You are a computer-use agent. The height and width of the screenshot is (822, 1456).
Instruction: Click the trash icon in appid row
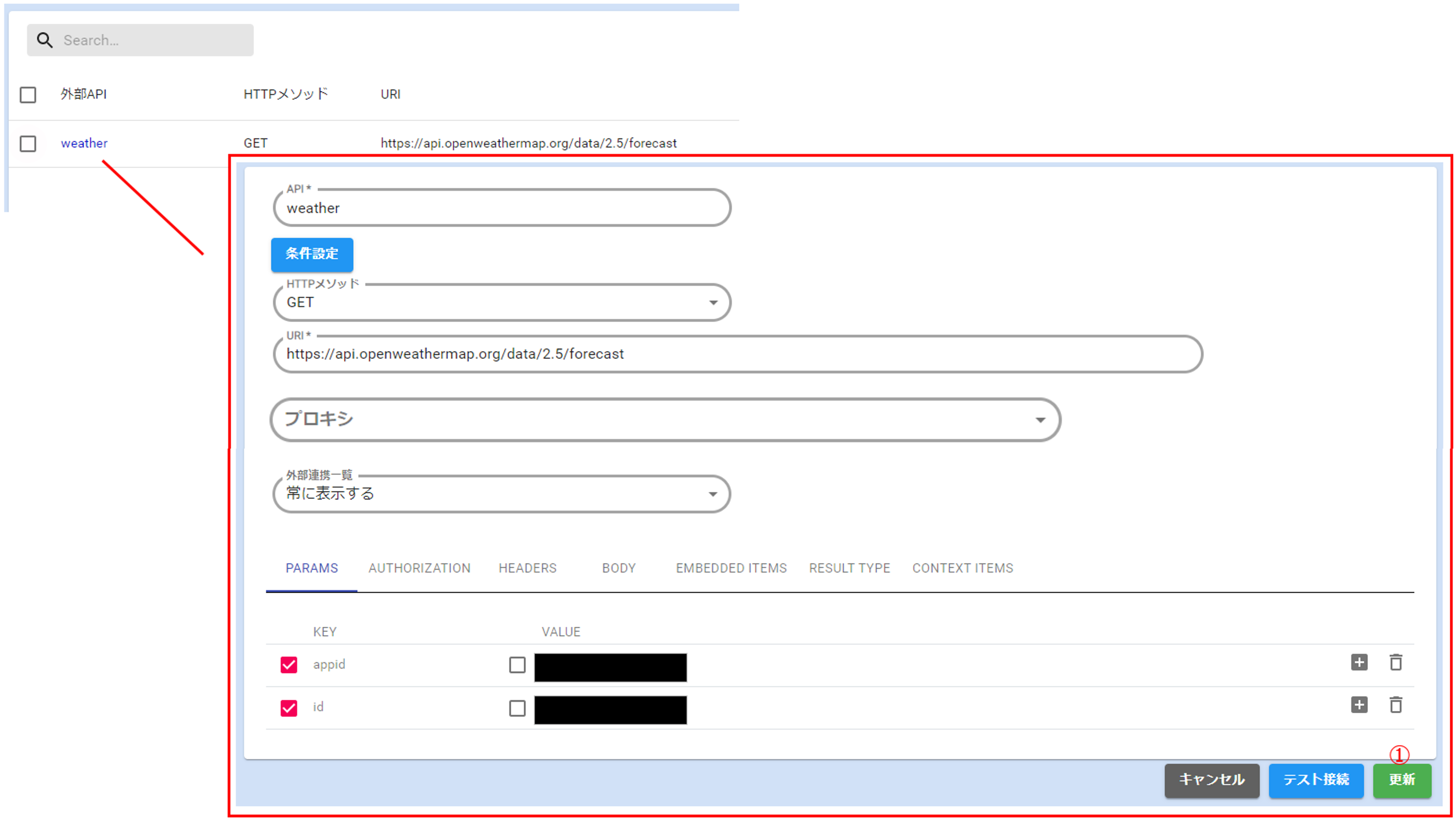point(1395,662)
